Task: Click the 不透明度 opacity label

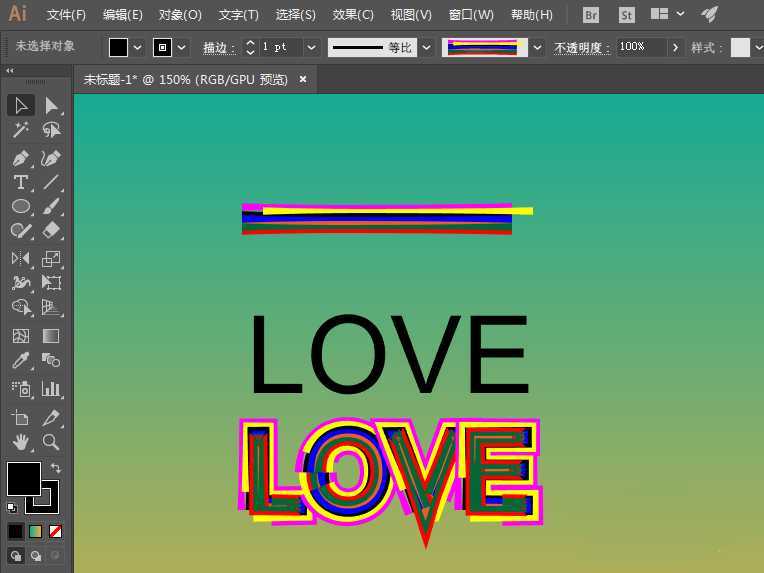Action: 580,47
